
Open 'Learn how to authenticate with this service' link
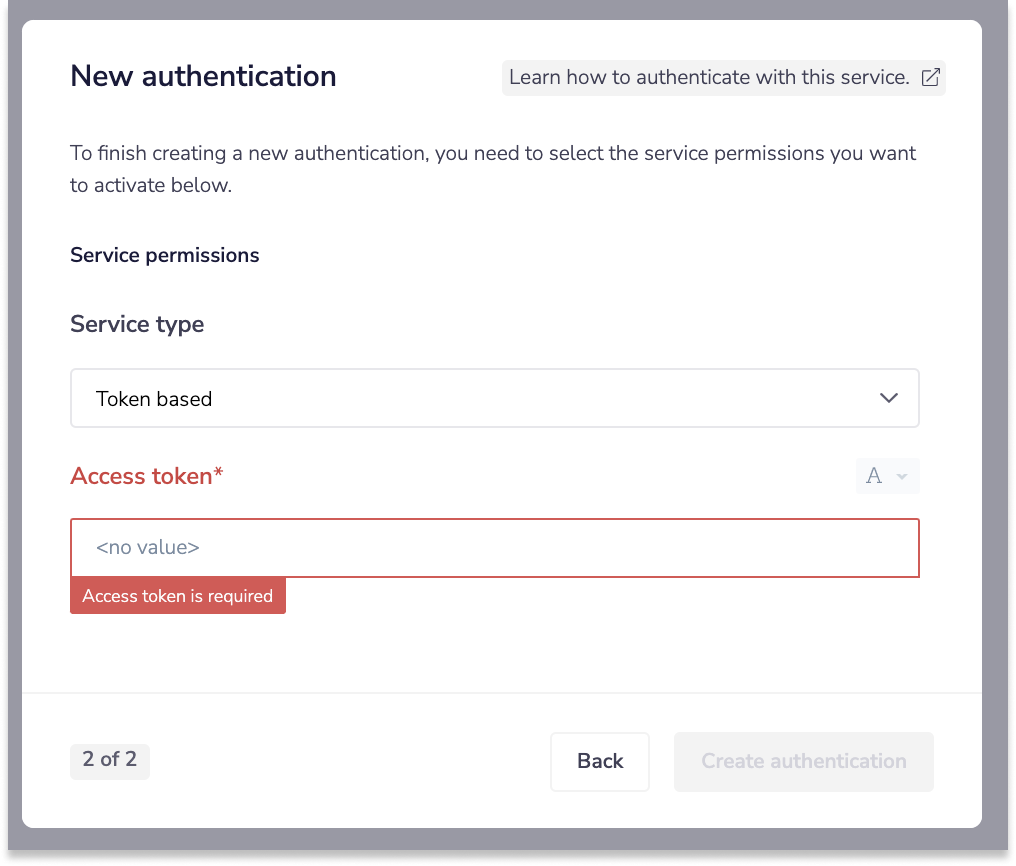(x=710, y=77)
